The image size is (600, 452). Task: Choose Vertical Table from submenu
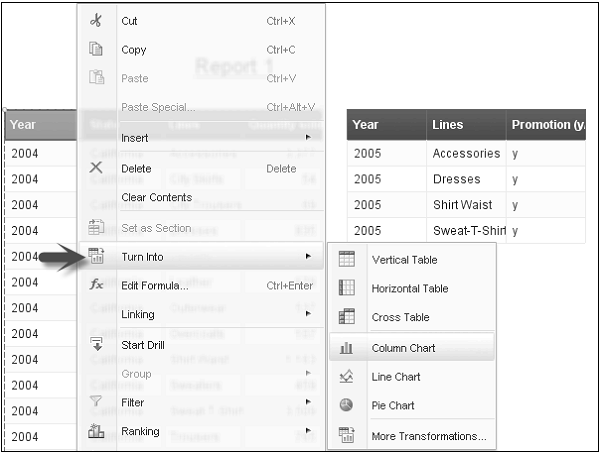tap(404, 260)
